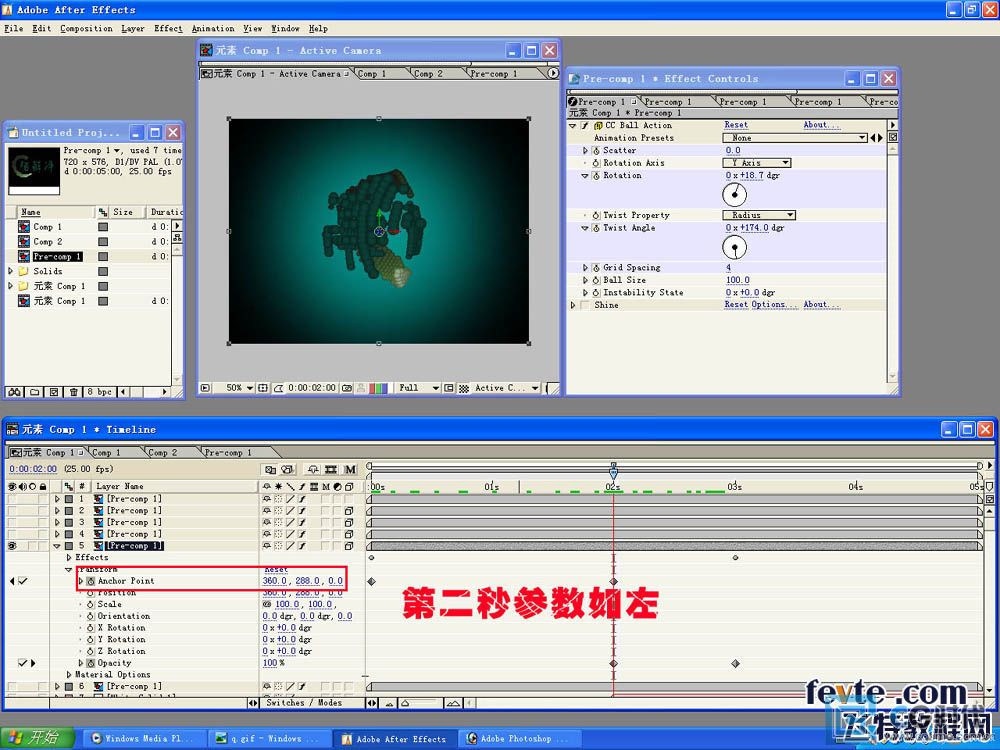Toggle the Opacity keyframe checkbox

[22, 663]
